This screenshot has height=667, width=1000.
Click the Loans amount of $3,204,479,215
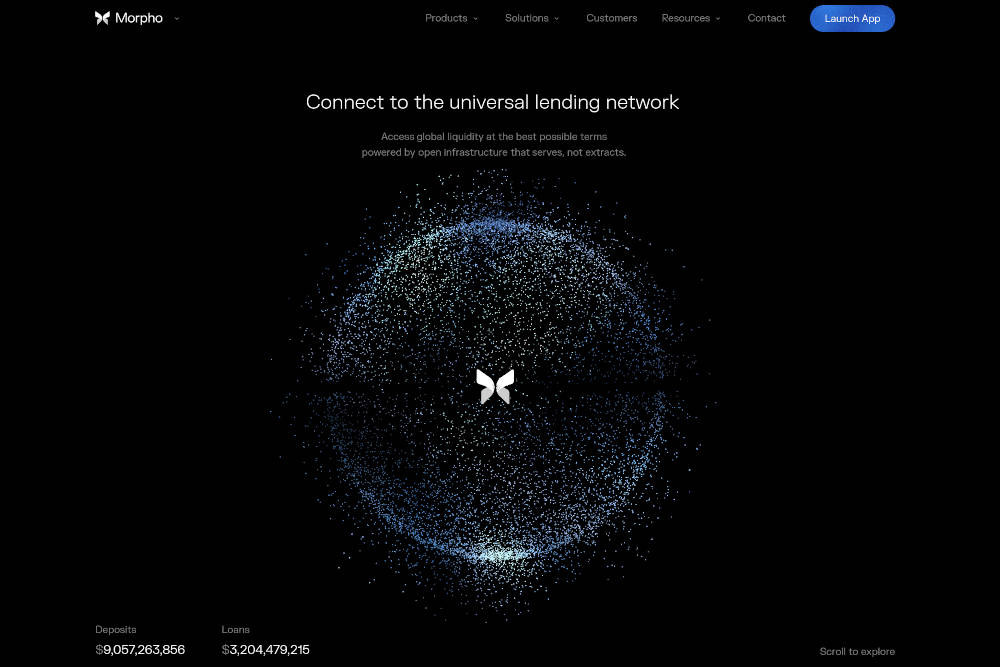[265, 649]
